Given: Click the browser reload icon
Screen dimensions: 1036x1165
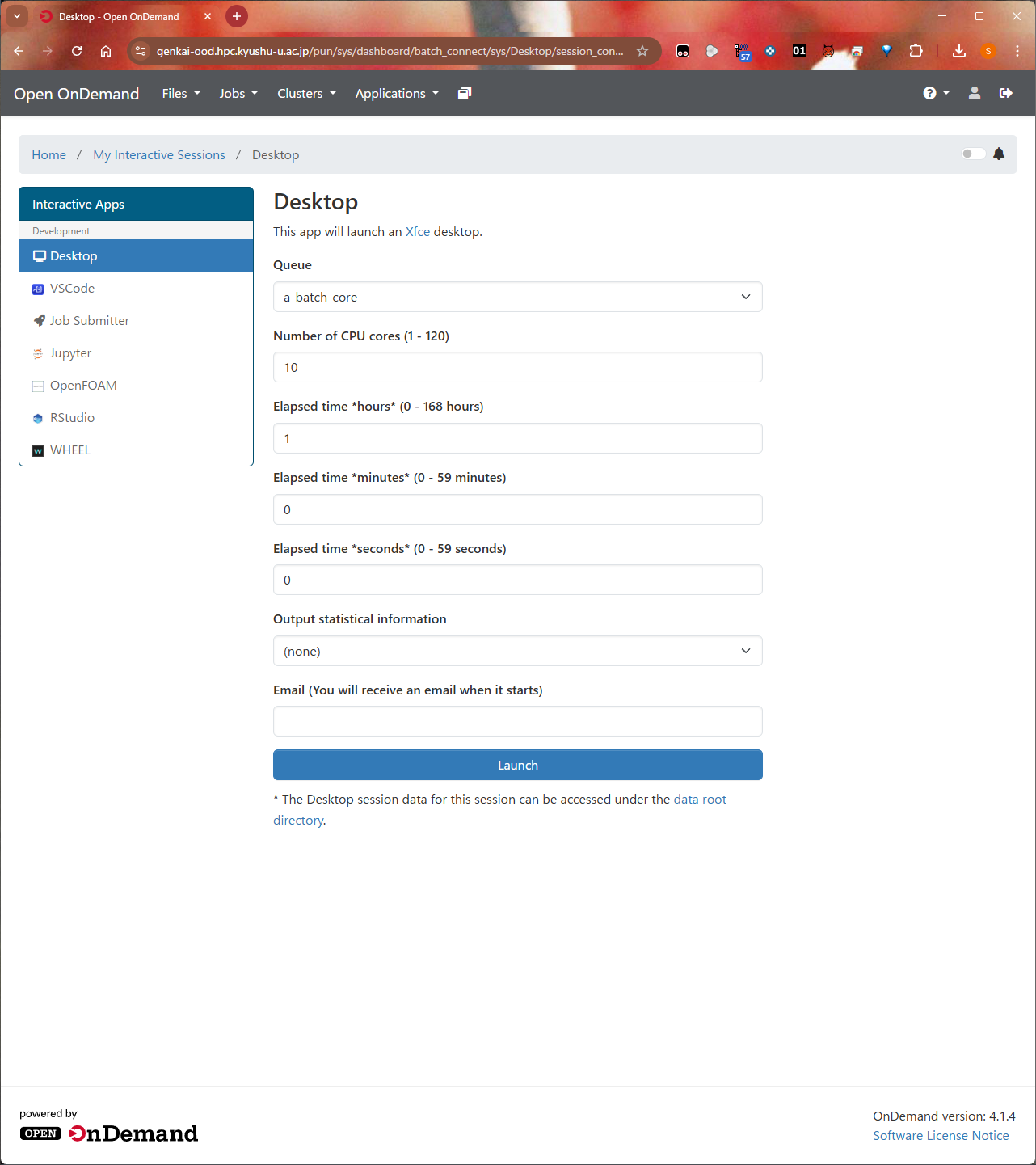Looking at the screenshot, I should (x=77, y=51).
